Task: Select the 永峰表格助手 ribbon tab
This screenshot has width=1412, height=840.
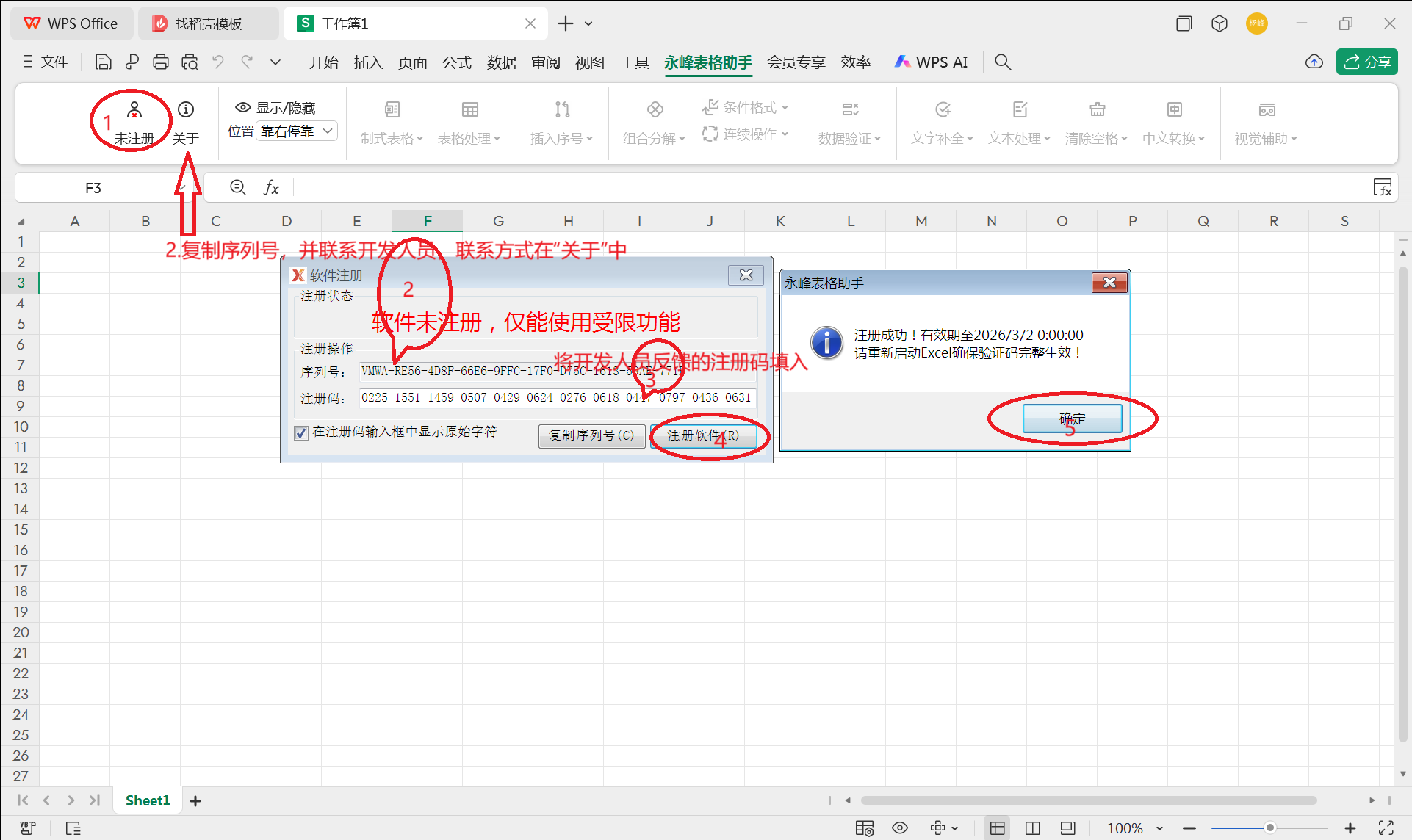Action: point(707,62)
